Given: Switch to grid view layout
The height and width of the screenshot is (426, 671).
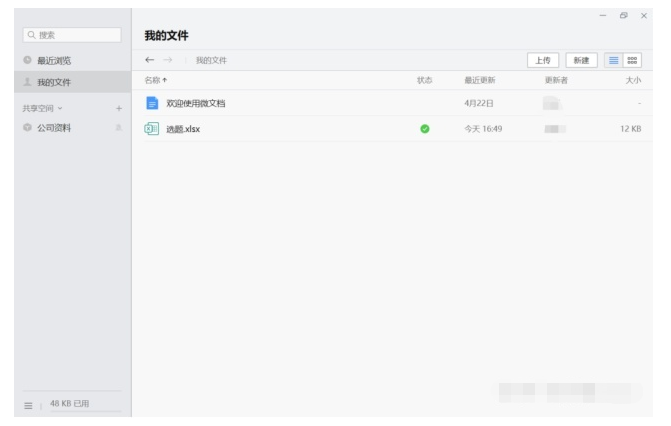Looking at the screenshot, I should pos(634,61).
